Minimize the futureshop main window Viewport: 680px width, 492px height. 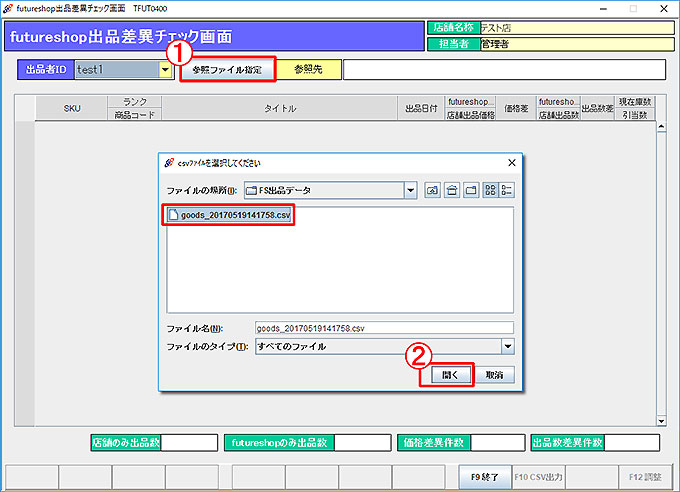[x=603, y=9]
